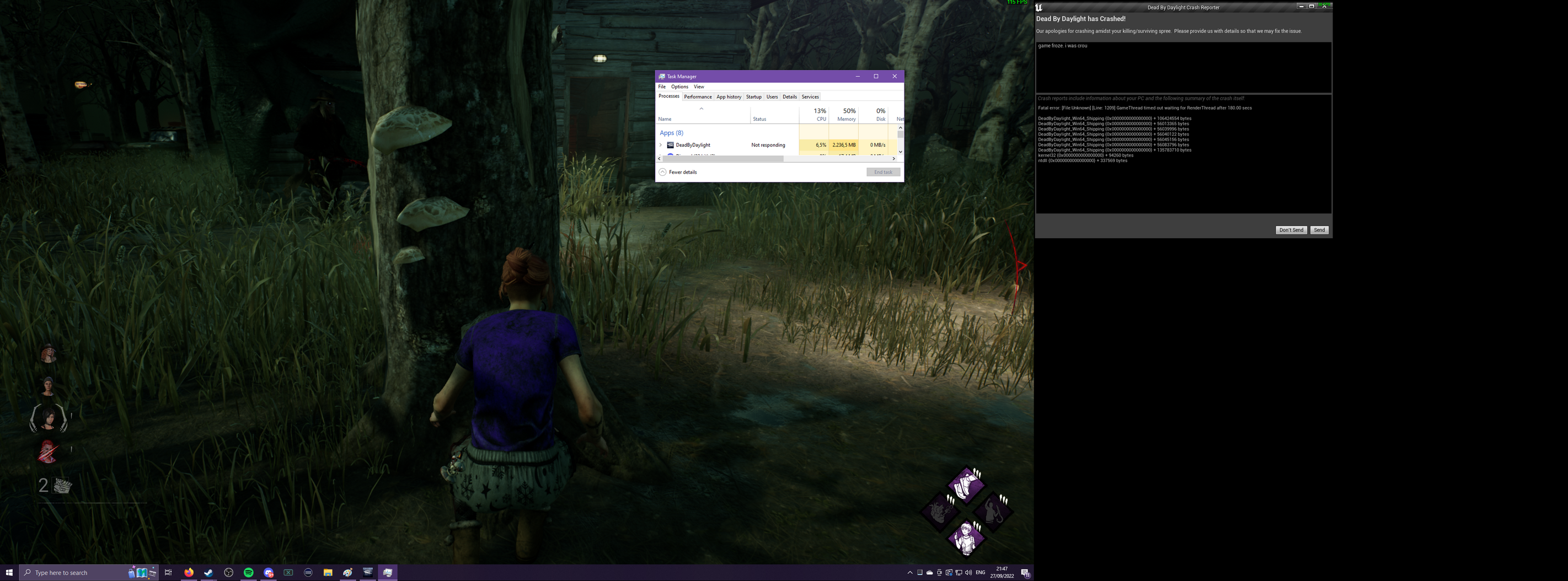Click the crash description text box
Viewport: 1568px width, 581px height.
pos(1183,67)
